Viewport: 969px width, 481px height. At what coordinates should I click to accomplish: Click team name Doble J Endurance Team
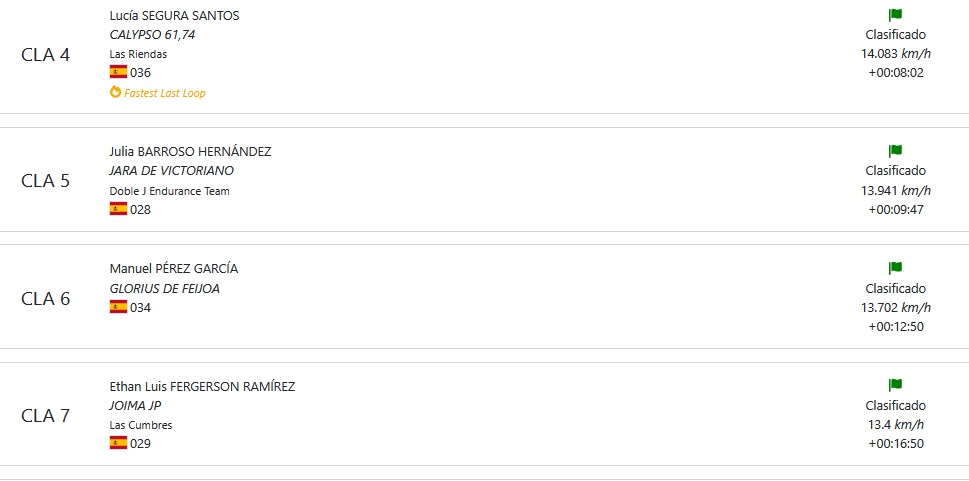tap(169, 191)
